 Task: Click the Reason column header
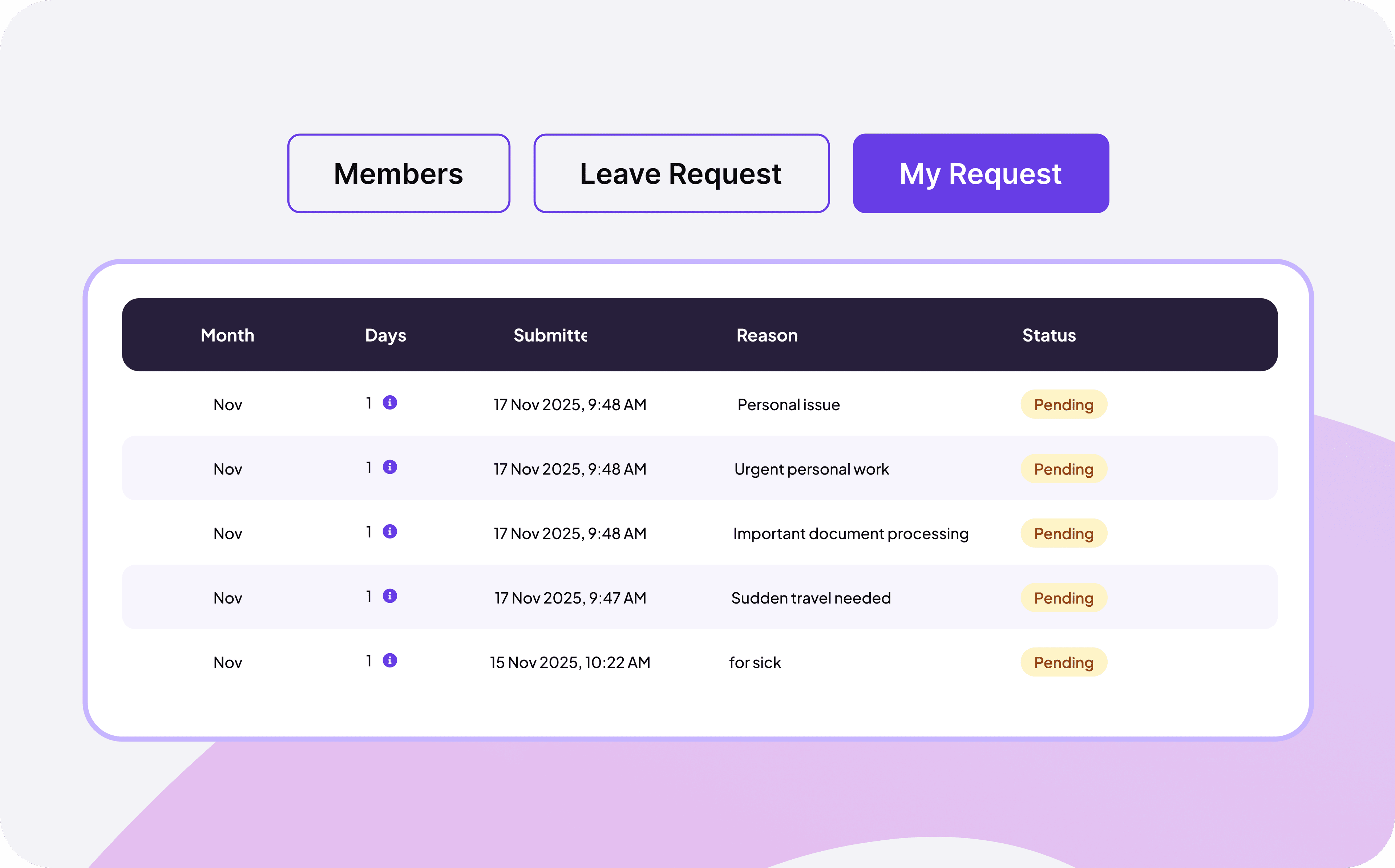767,335
